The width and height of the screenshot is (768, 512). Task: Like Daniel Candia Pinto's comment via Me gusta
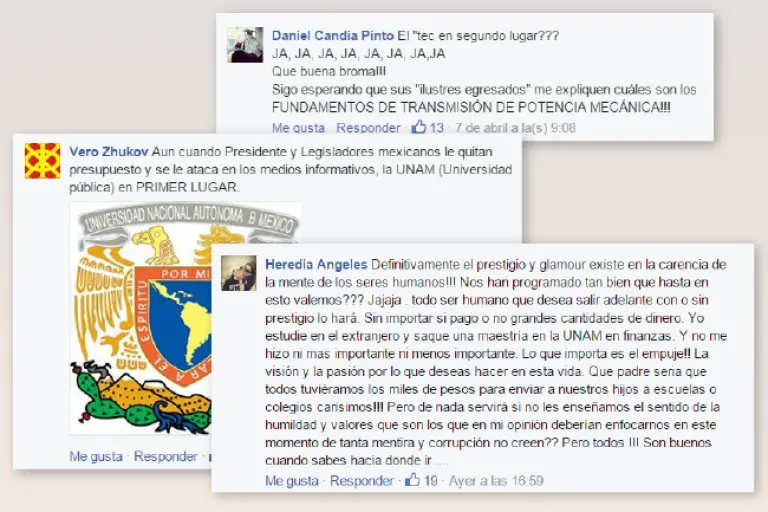tap(298, 128)
